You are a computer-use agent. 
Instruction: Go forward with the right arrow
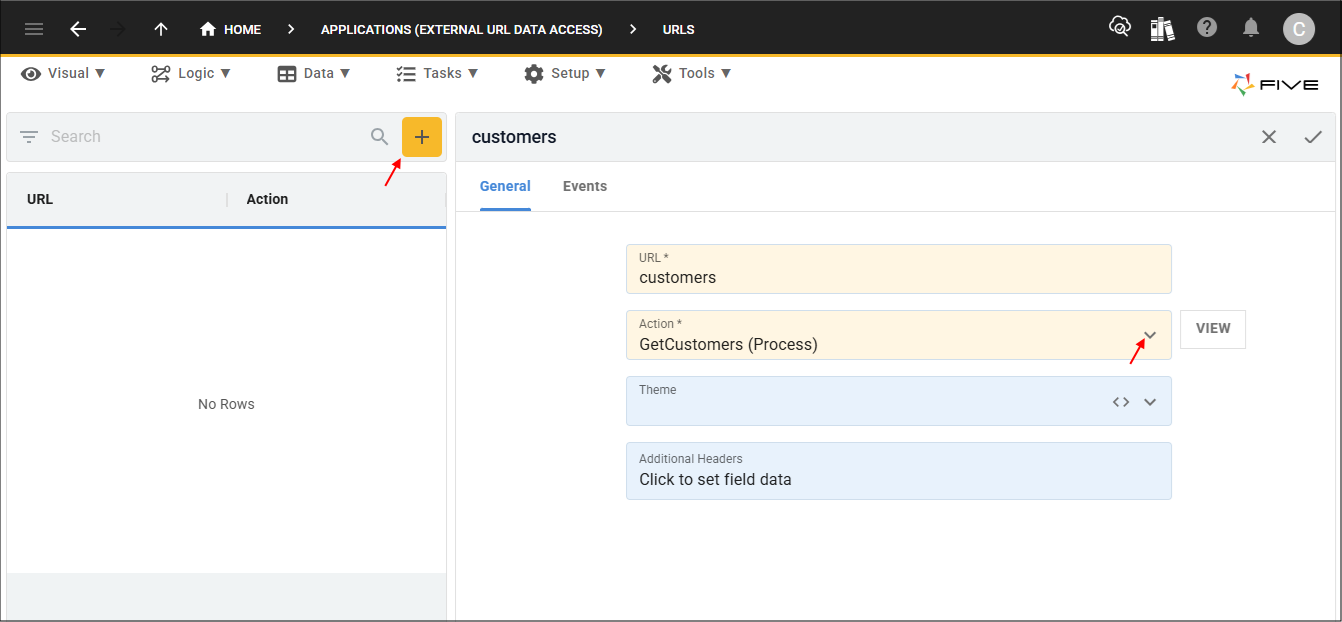pyautogui.click(x=118, y=29)
